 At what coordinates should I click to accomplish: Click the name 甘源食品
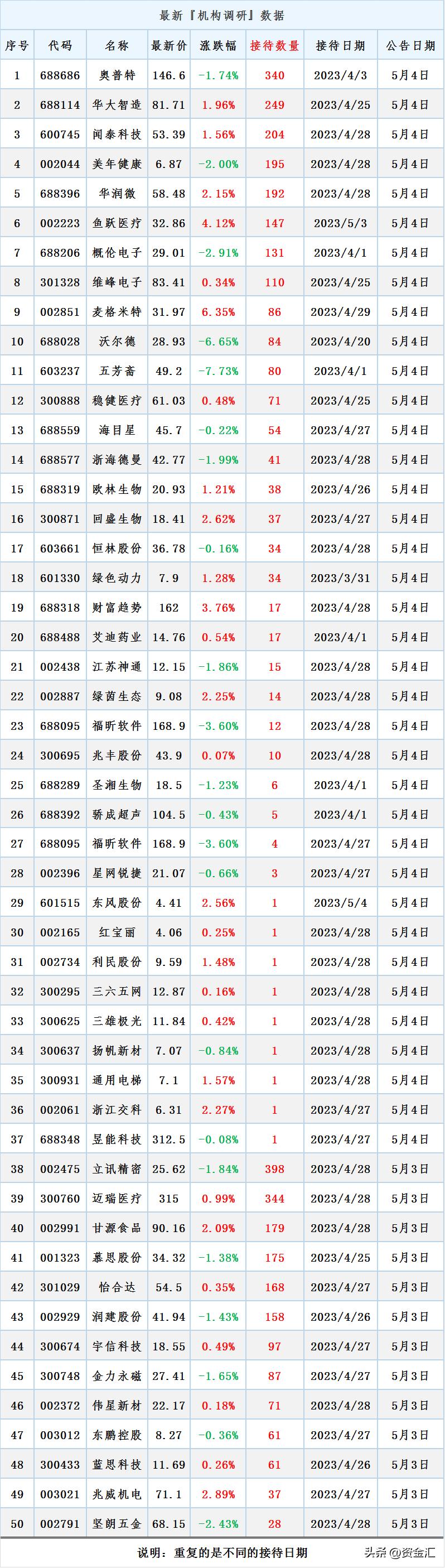point(117,1228)
